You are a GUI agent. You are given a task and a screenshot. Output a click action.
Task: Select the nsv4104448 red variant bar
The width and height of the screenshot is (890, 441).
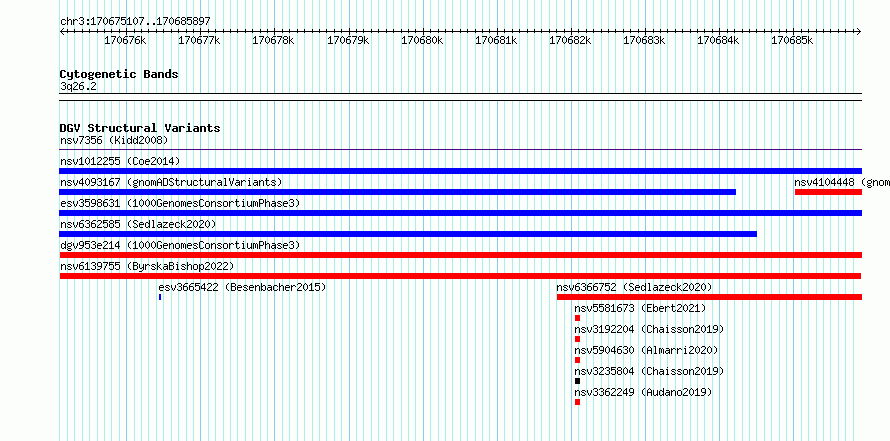[x=828, y=192]
